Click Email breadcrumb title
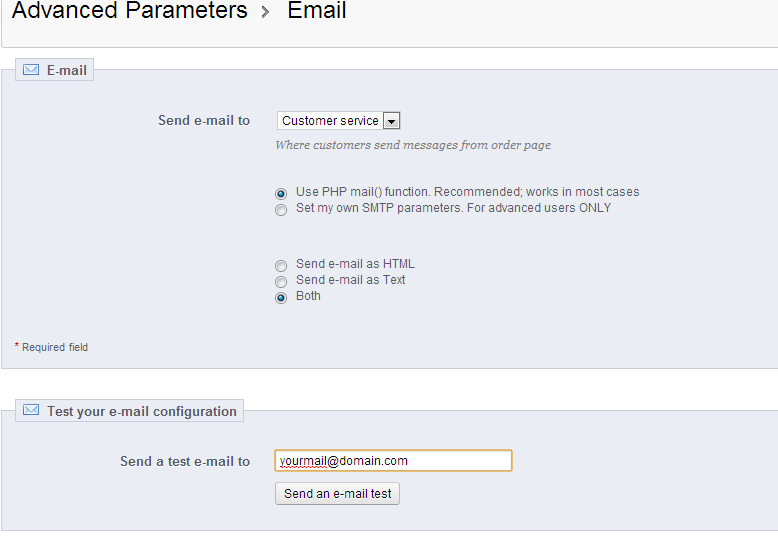Viewport: 778px width, 539px height. [x=316, y=11]
